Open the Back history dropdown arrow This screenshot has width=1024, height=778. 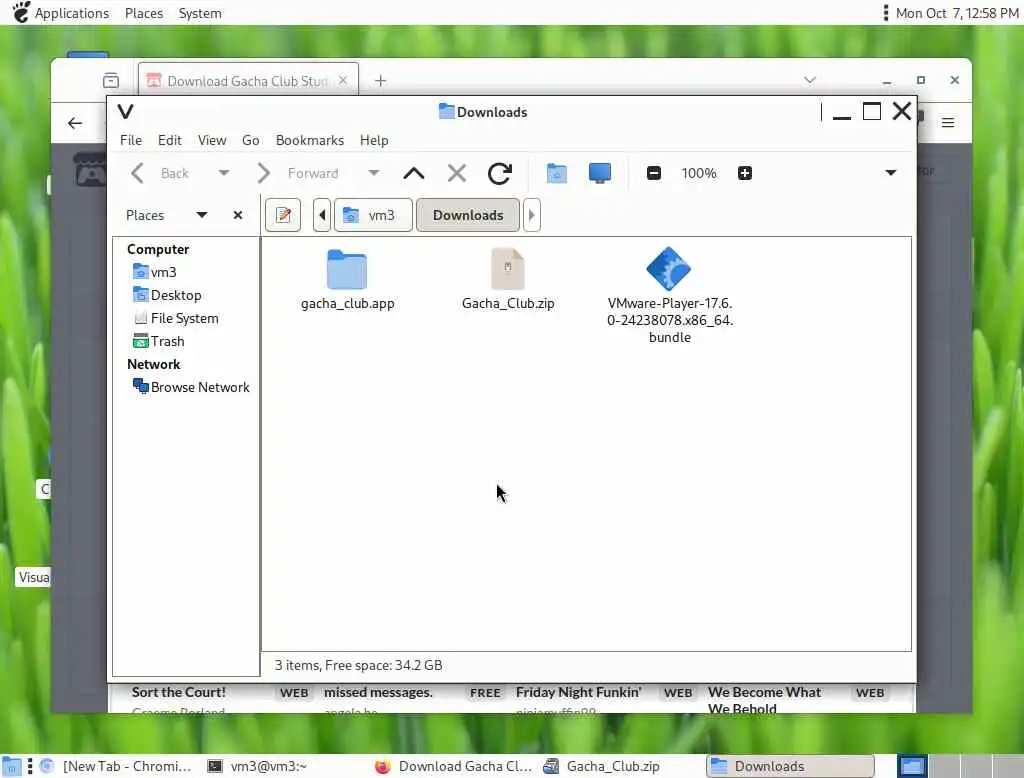(223, 173)
